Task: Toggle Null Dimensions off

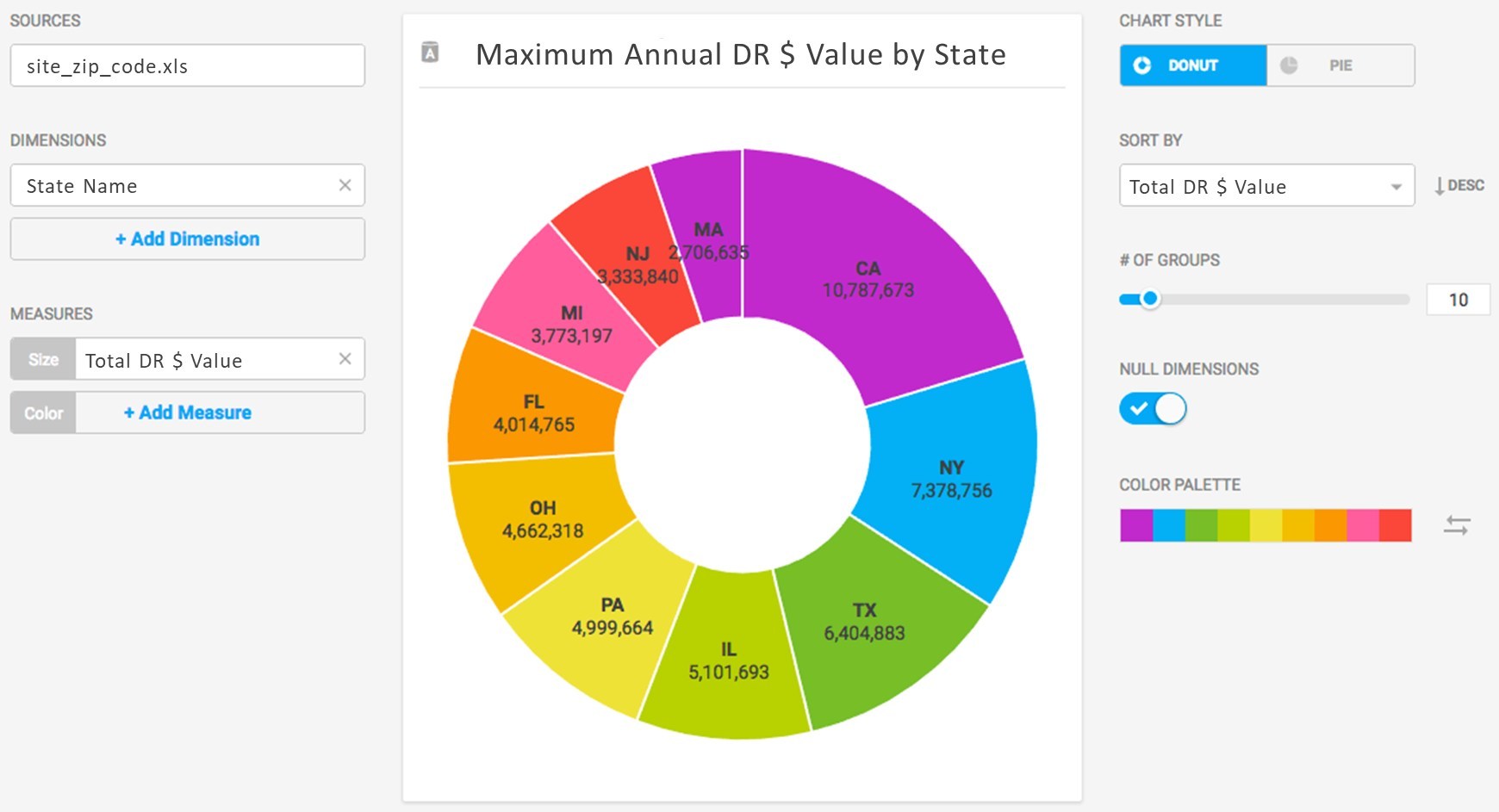Action: click(1153, 408)
